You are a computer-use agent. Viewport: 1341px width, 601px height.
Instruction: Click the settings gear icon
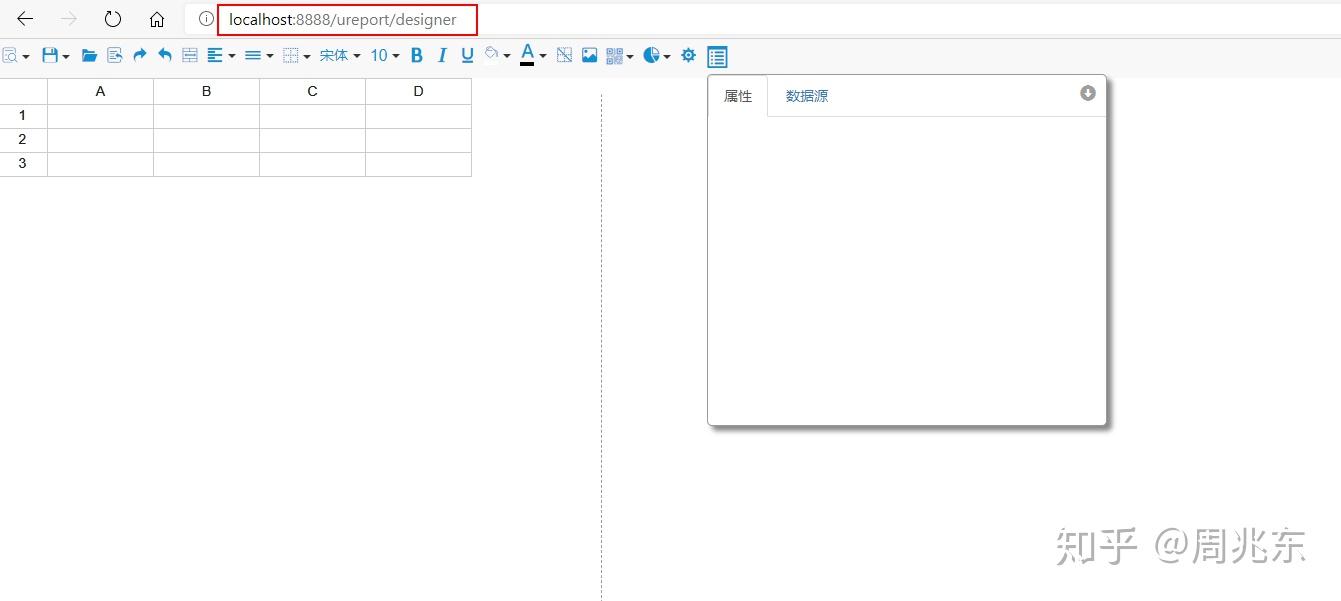click(688, 56)
